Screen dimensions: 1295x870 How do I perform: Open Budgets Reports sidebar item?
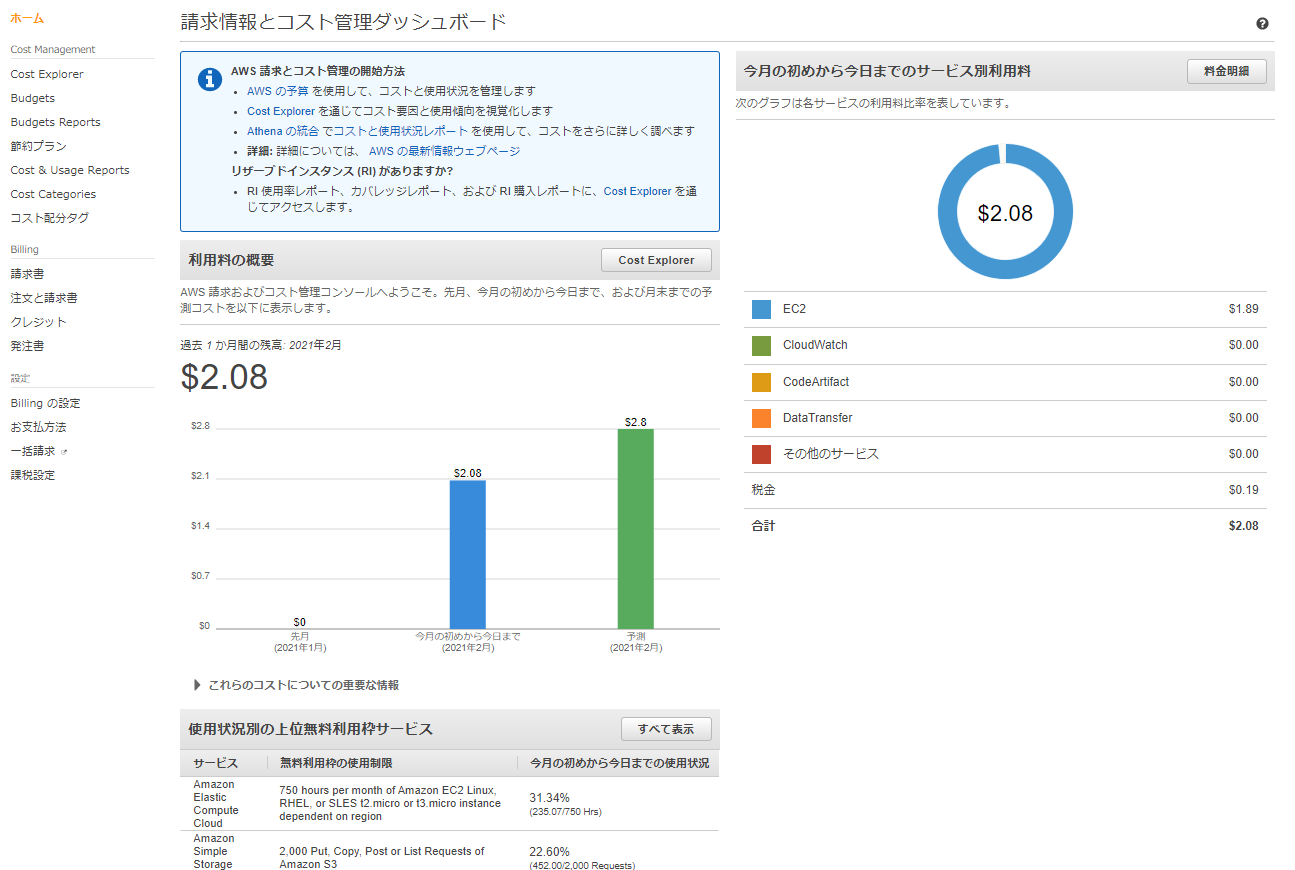pyautogui.click(x=56, y=122)
